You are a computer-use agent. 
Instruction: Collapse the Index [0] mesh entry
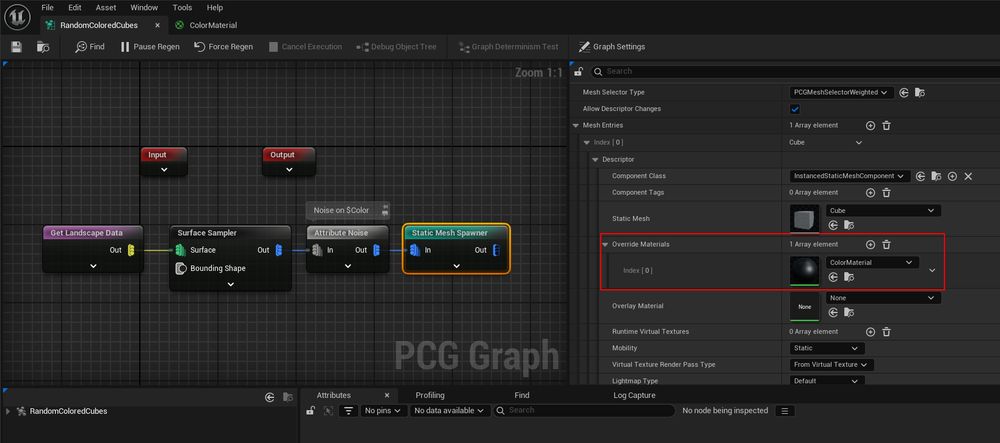point(587,142)
